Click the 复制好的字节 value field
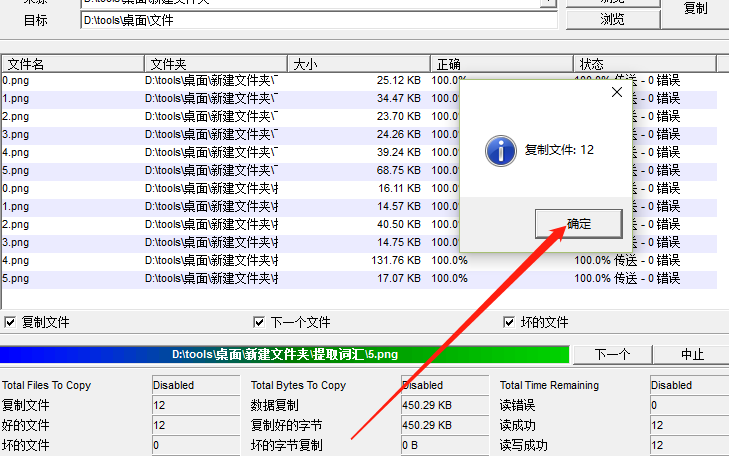 (x=445, y=425)
